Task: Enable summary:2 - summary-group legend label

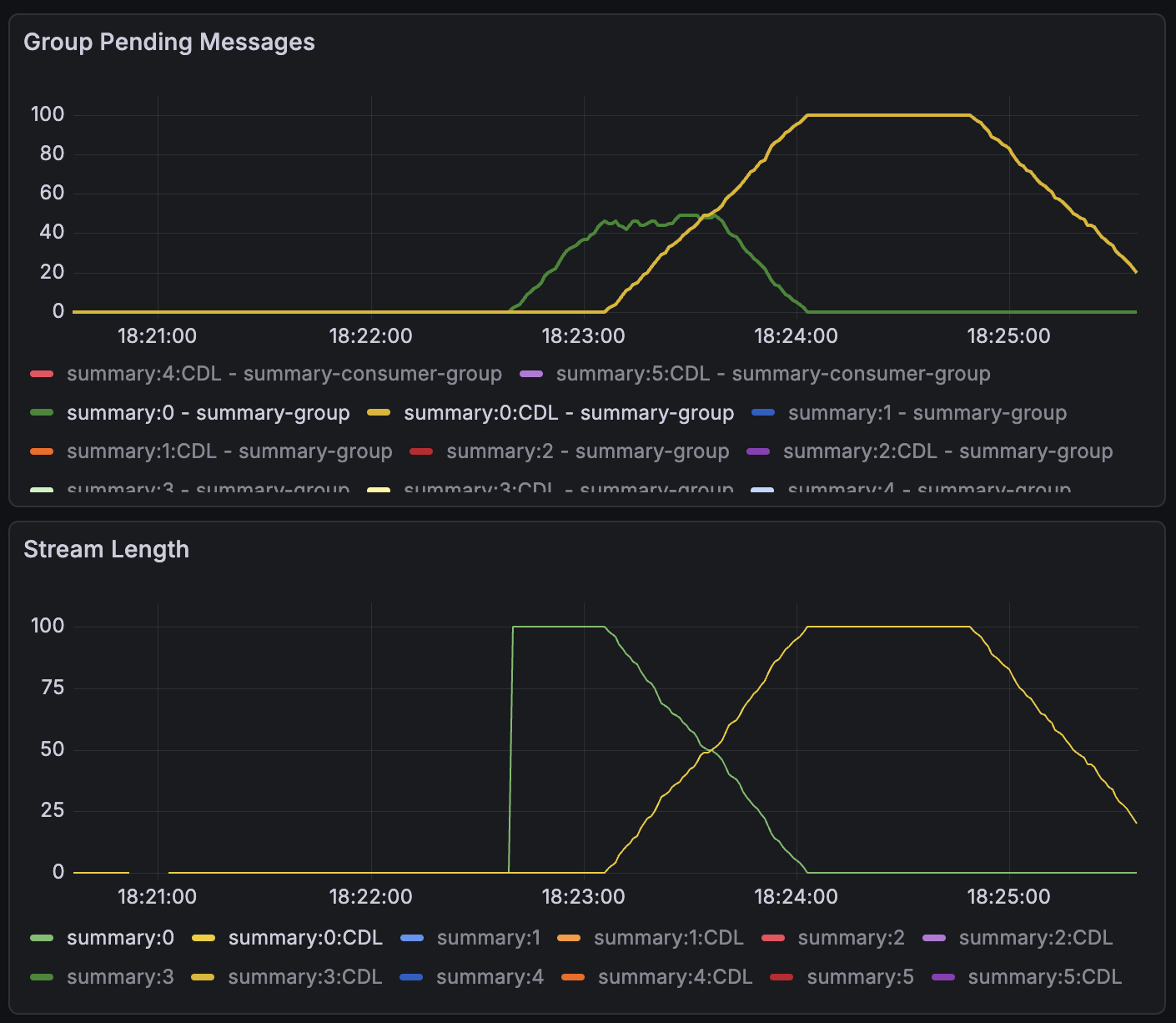Action: pyautogui.click(x=587, y=451)
